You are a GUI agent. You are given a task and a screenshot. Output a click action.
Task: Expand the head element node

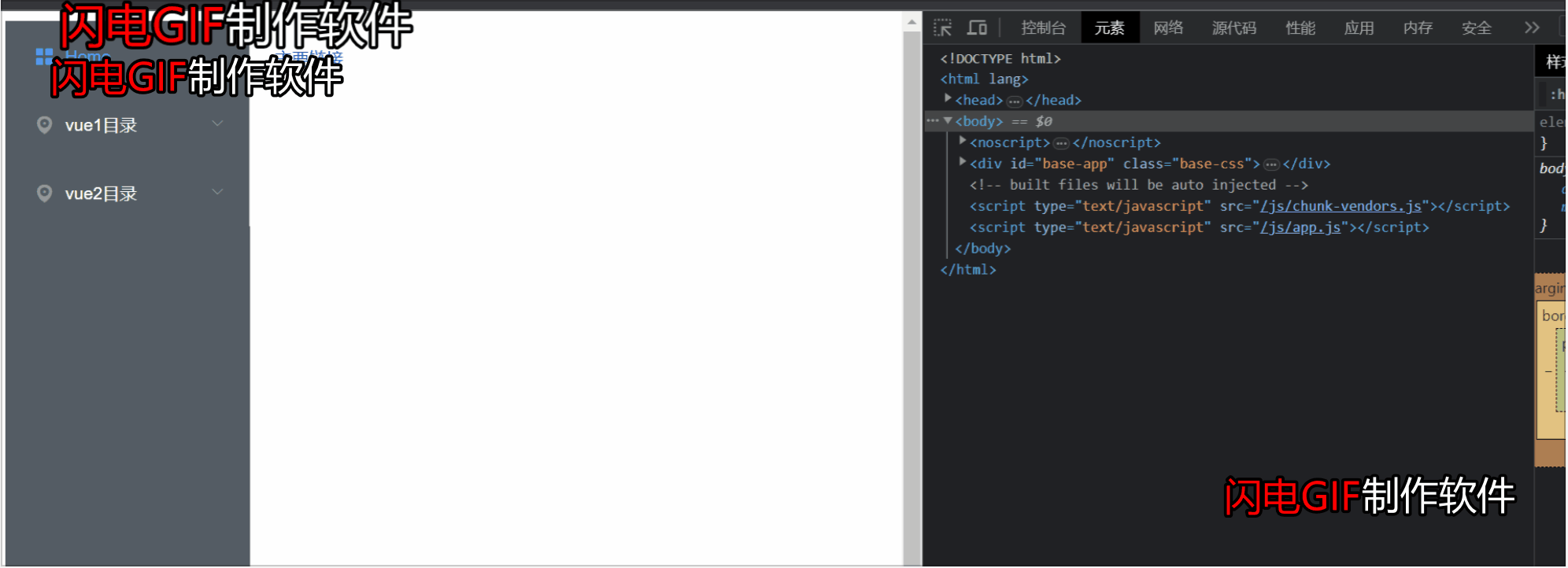[948, 98]
